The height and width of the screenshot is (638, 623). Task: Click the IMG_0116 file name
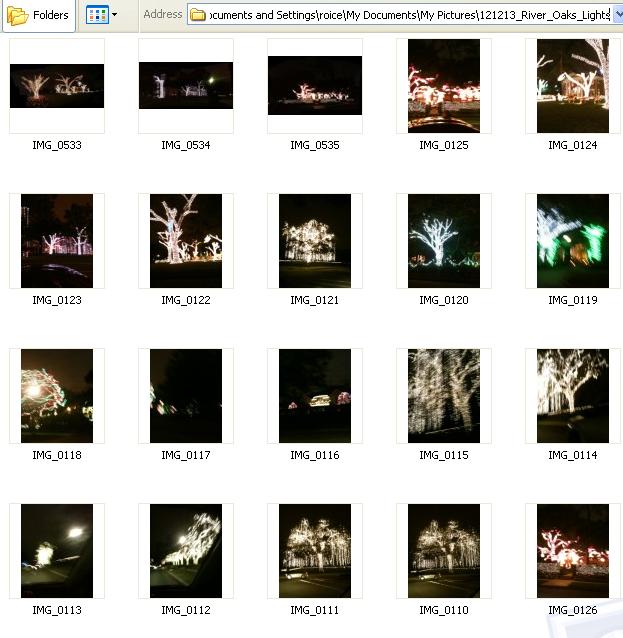tap(315, 455)
